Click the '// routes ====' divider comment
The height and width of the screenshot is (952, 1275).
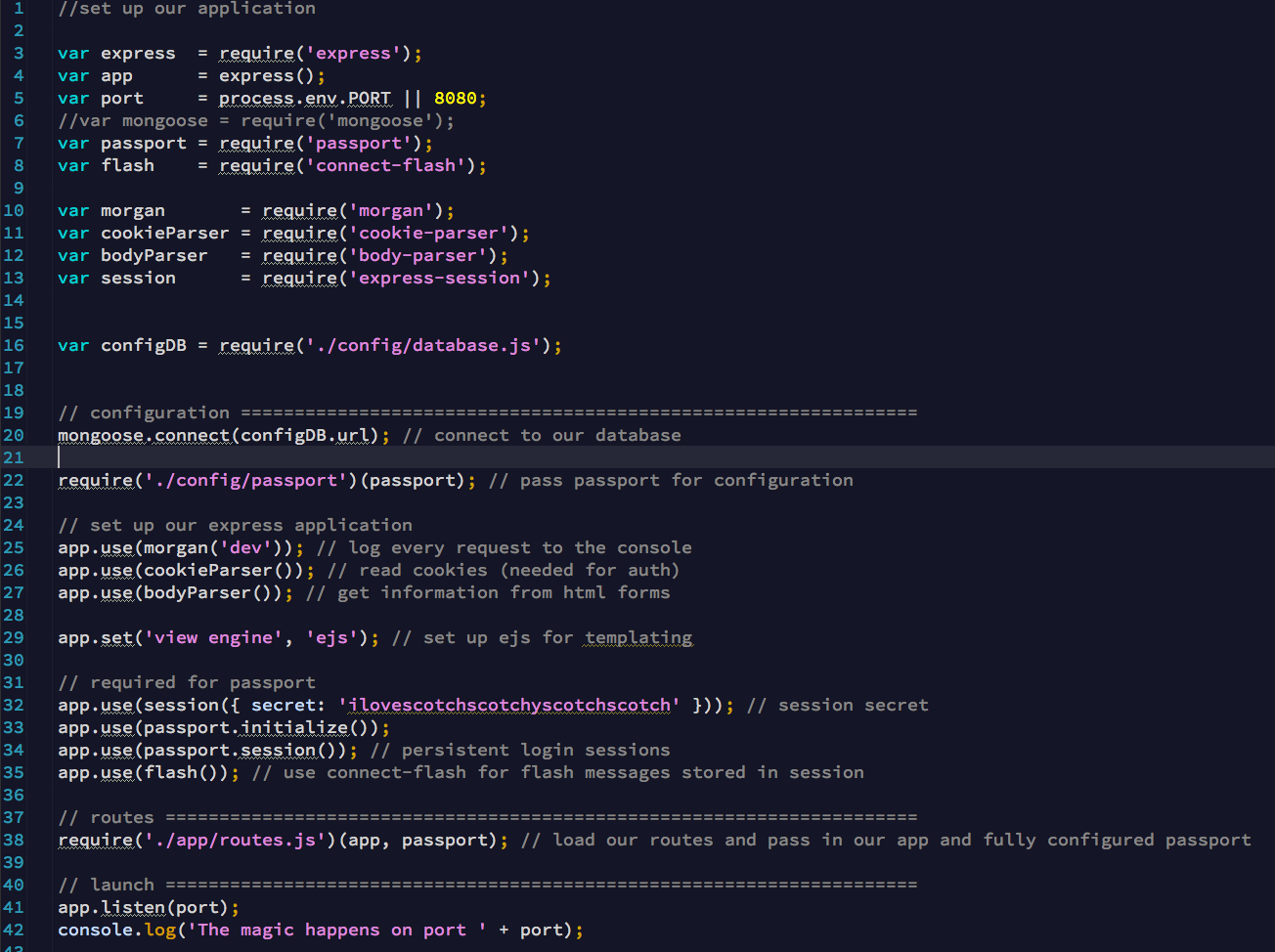click(488, 817)
